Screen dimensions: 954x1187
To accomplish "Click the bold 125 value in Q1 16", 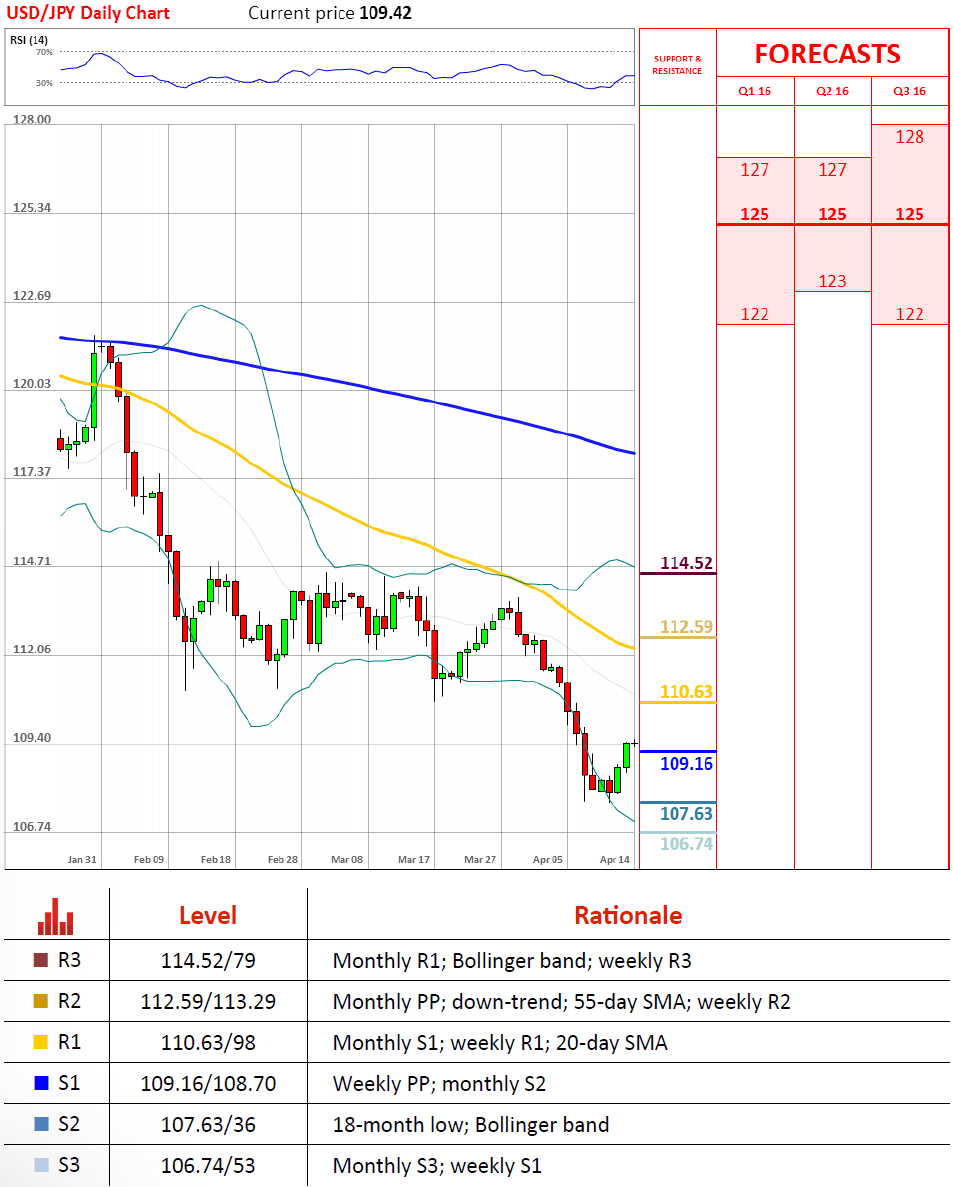I will (x=755, y=214).
